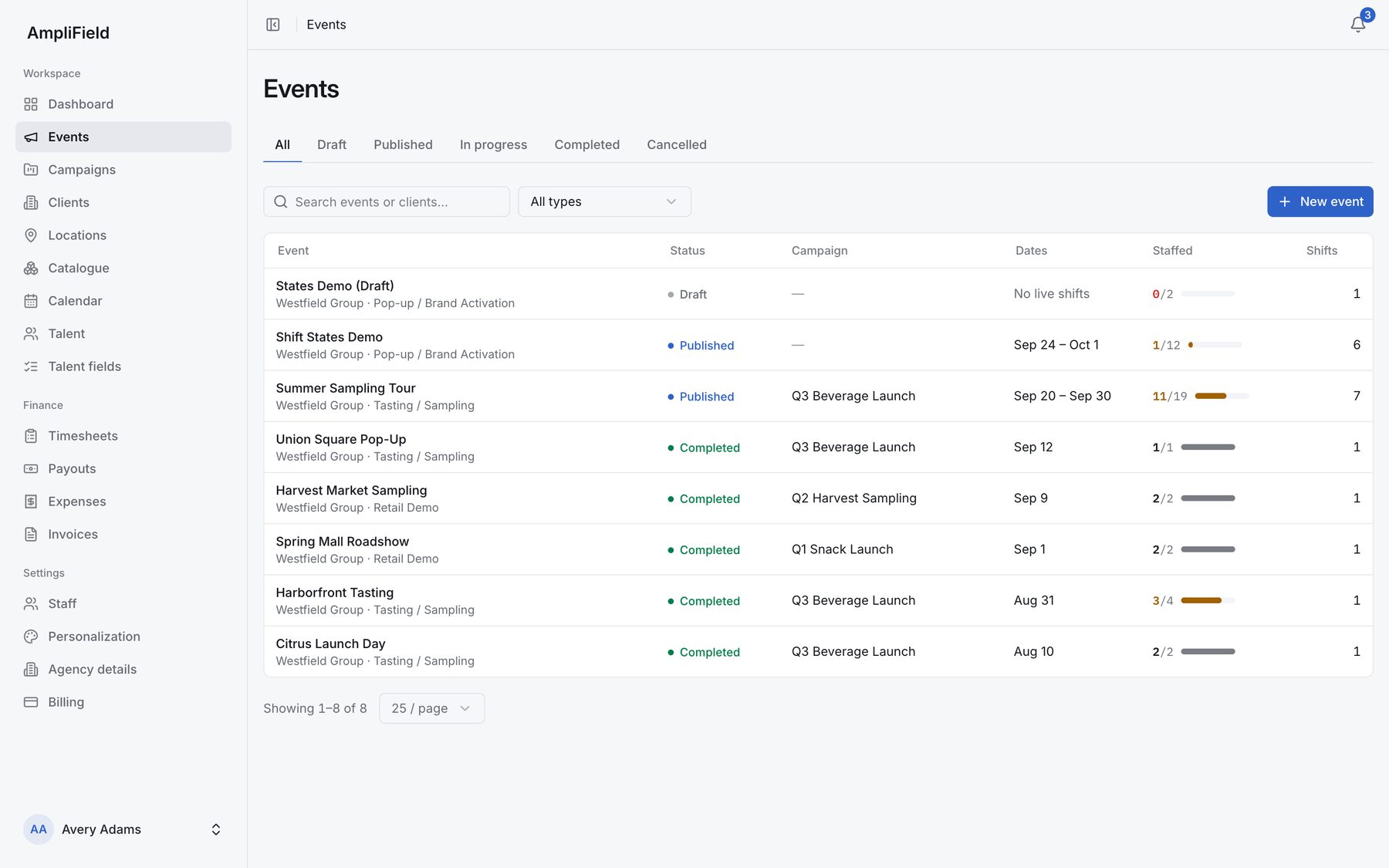Click the Sep 20 – Sep 30 dates cell
1389x868 pixels.
click(1063, 396)
